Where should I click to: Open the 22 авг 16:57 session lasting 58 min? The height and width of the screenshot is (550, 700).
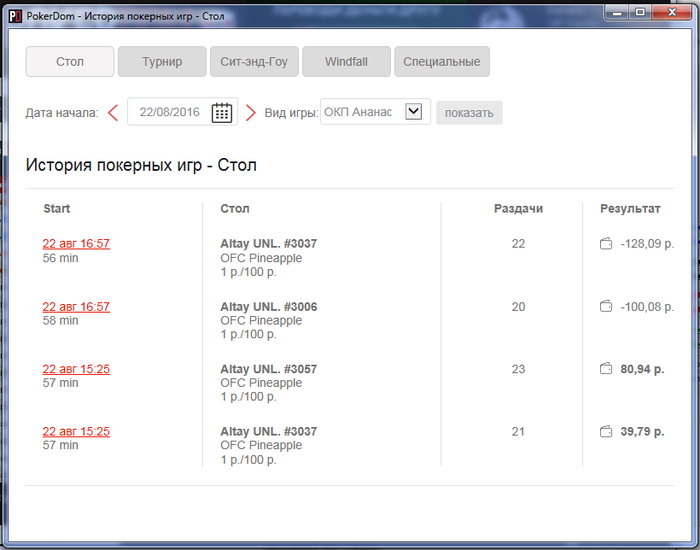tap(76, 307)
